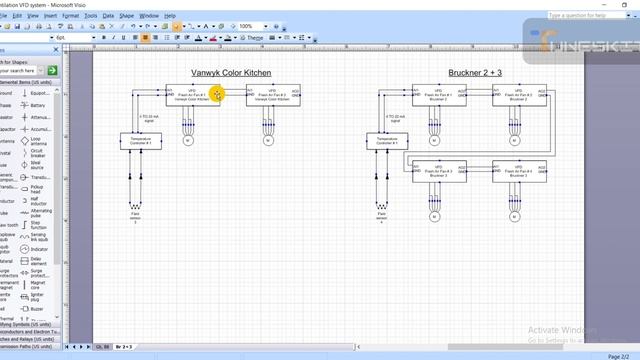This screenshot has width=640, height=360.
Task: Go to last page tab navigation arrow
Action: [x=88, y=347]
